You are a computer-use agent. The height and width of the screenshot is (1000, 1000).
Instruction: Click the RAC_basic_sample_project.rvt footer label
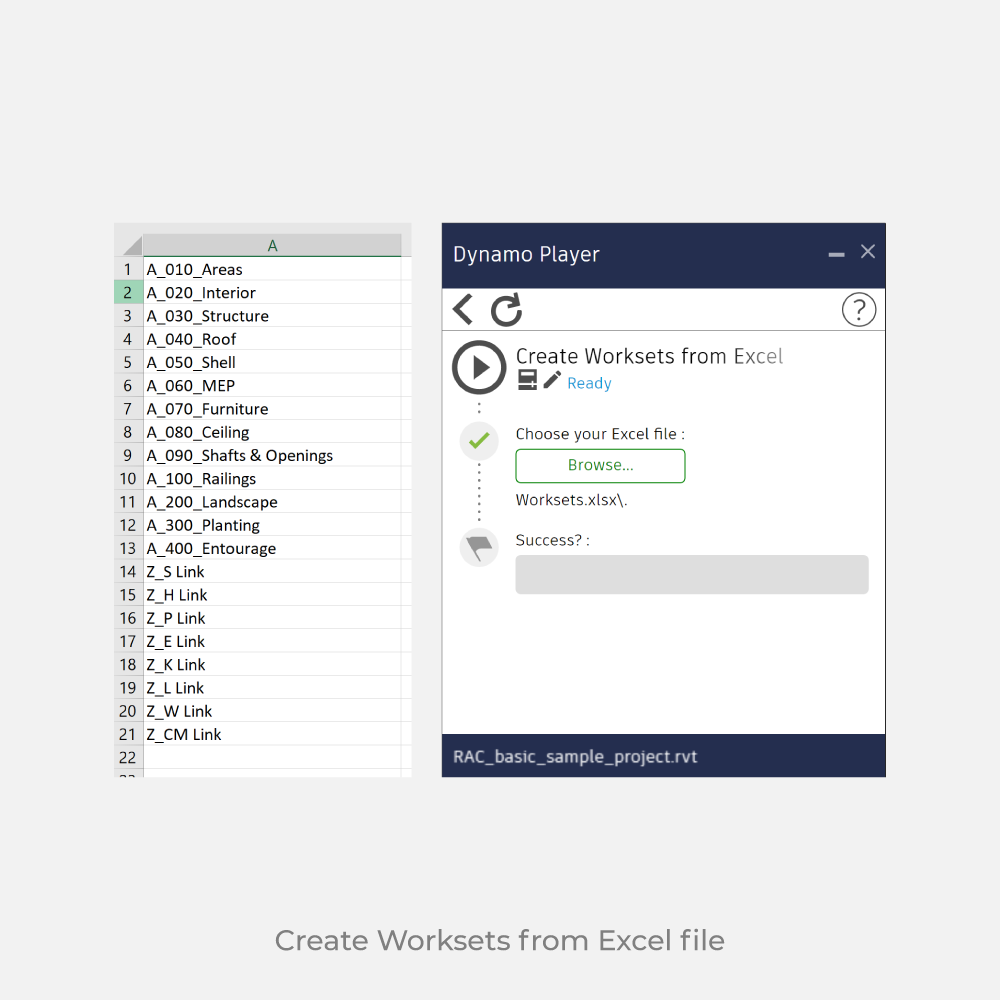point(575,757)
